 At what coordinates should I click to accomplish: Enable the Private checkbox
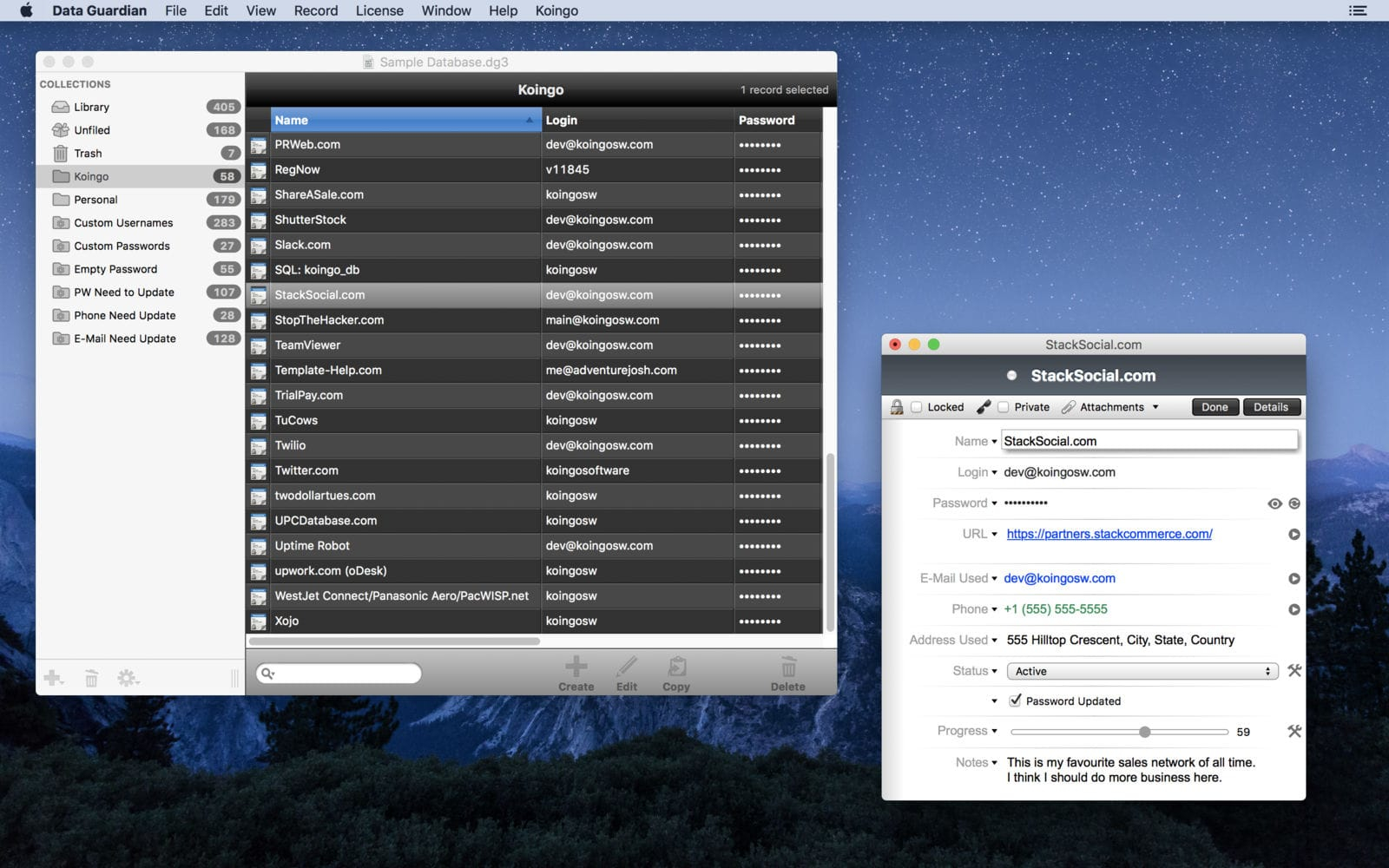coord(1004,407)
